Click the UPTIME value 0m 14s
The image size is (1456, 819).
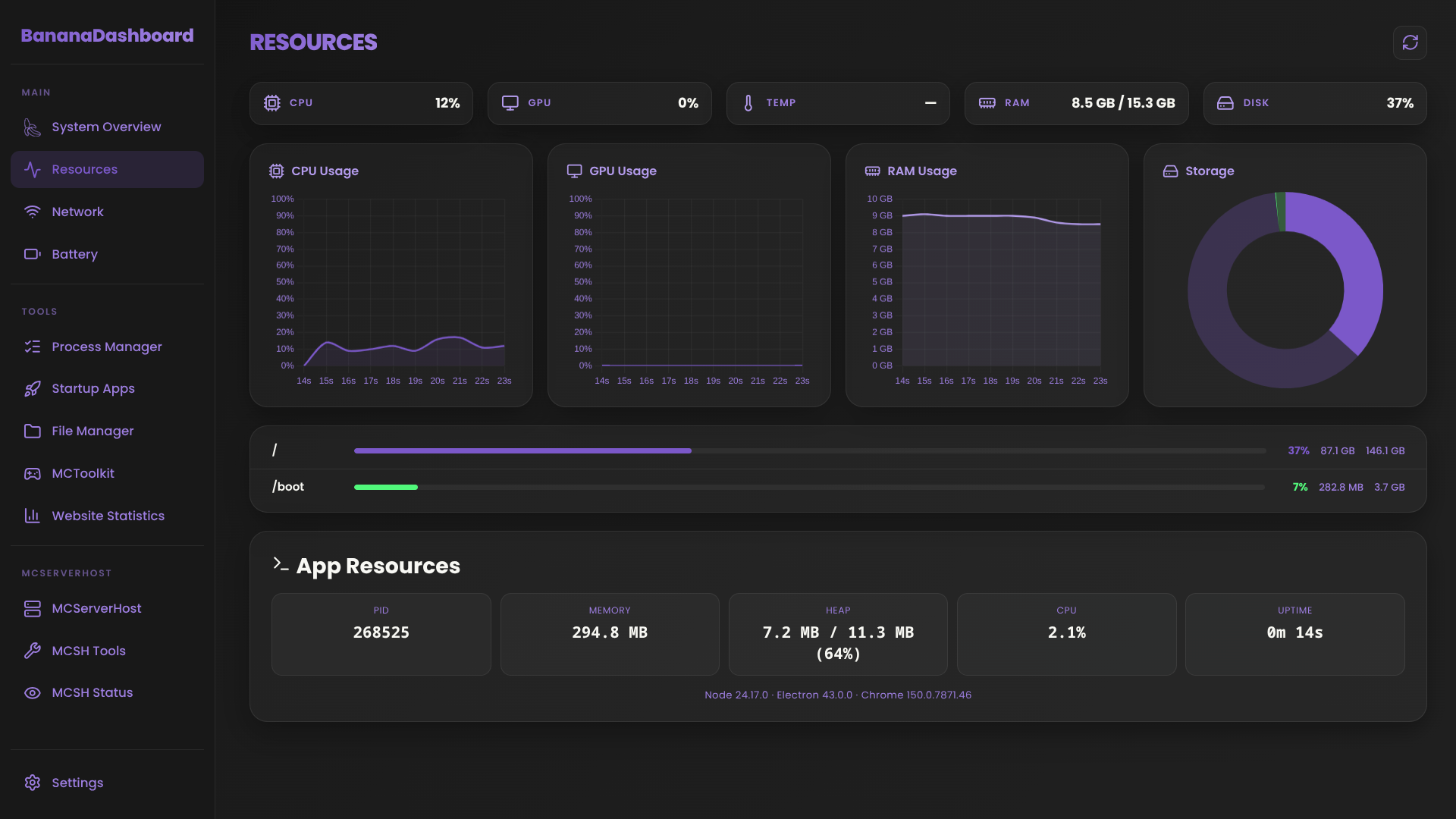(x=1295, y=632)
